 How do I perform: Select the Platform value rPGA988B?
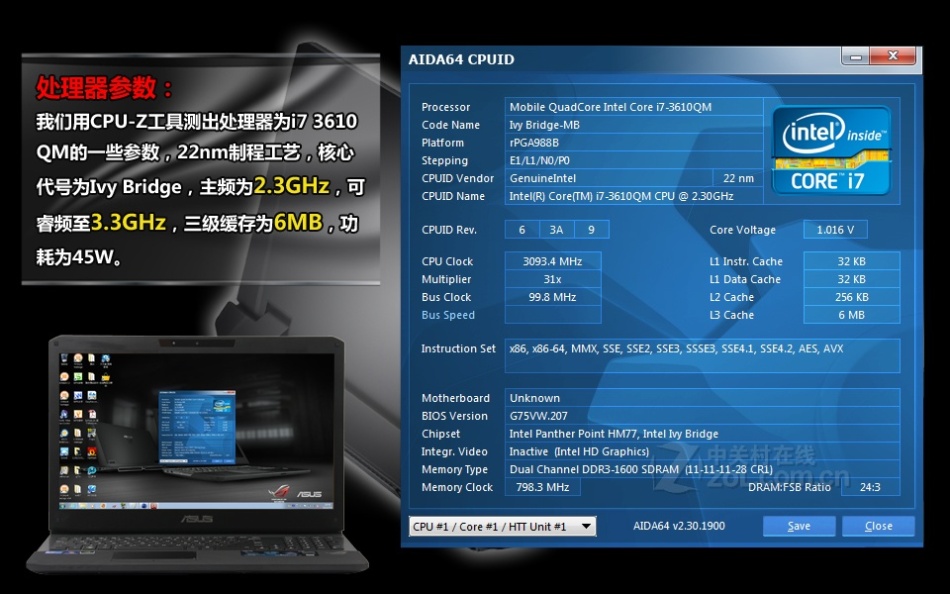click(634, 142)
